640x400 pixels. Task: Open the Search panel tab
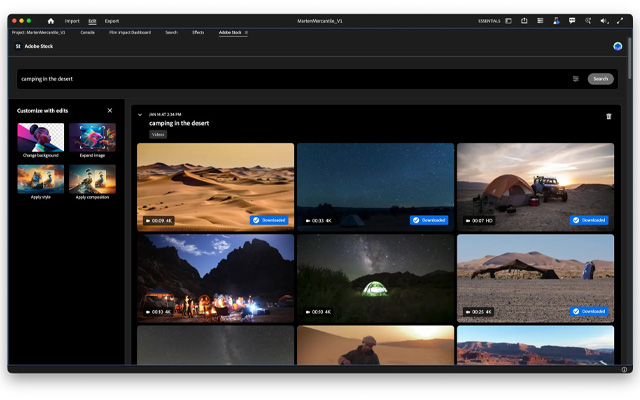[171, 32]
